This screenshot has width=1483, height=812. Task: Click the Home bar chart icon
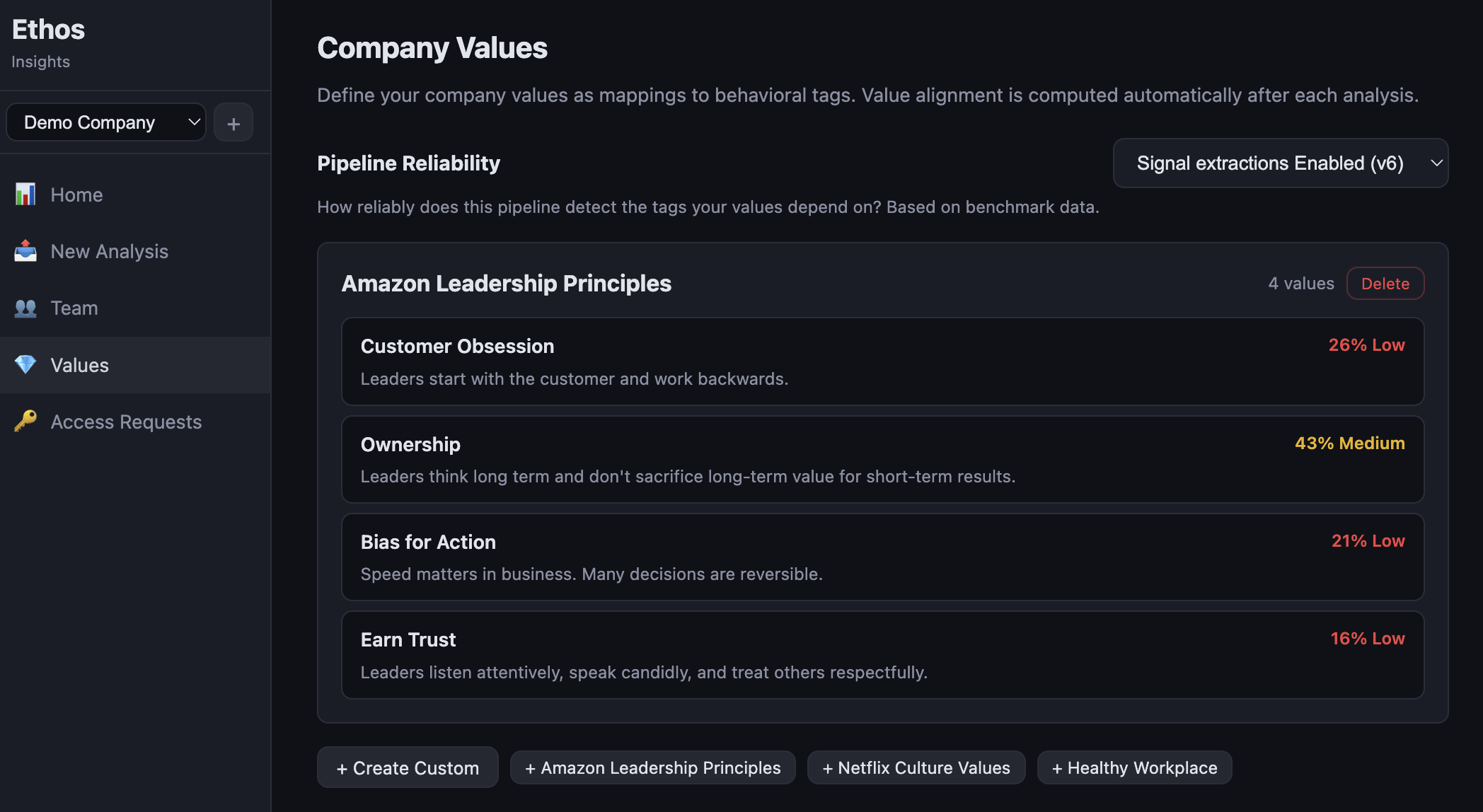click(x=25, y=195)
